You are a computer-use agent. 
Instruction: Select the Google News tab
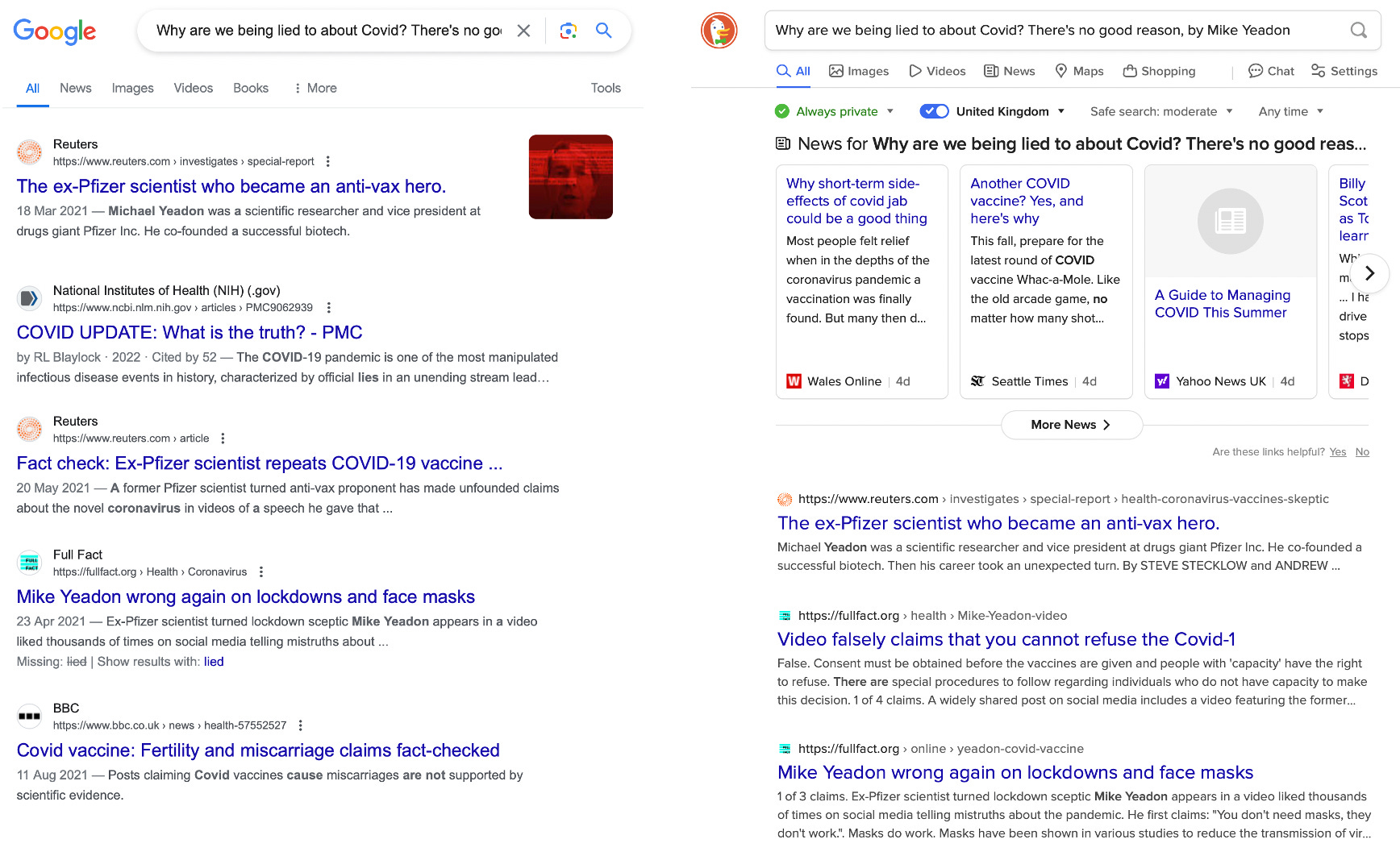point(76,88)
